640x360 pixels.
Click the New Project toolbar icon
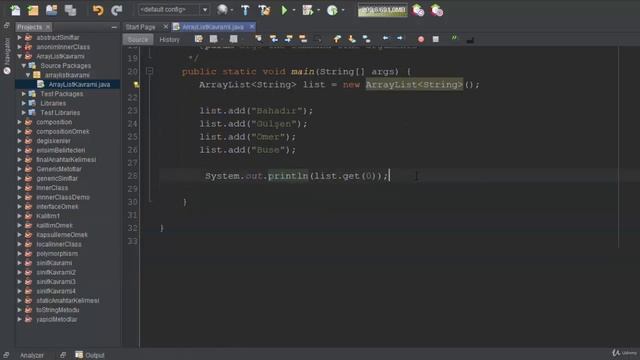pyautogui.click(x=33, y=10)
